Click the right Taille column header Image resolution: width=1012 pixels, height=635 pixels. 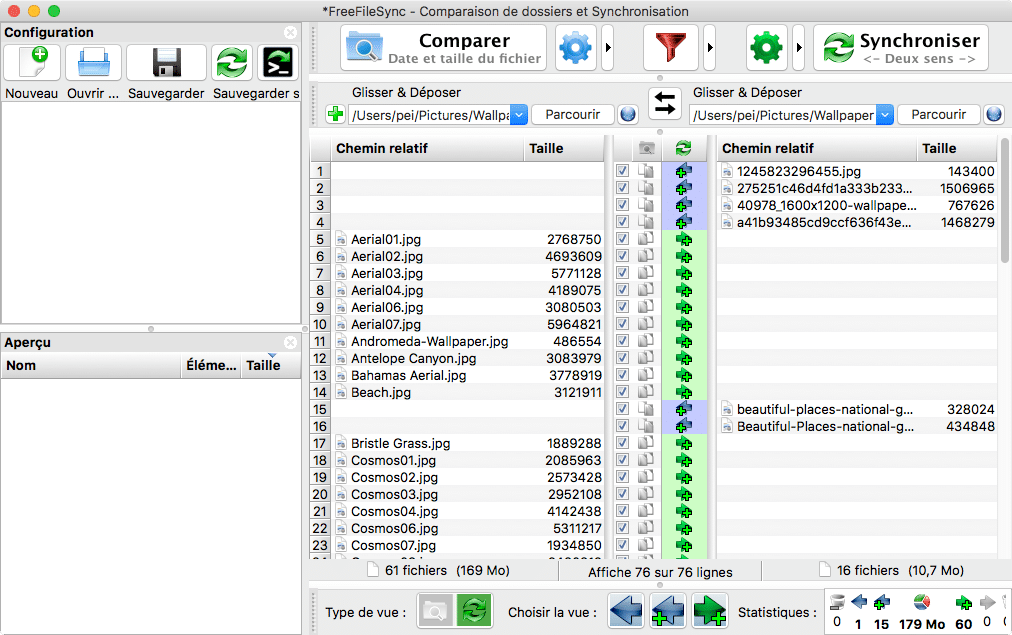pos(956,148)
